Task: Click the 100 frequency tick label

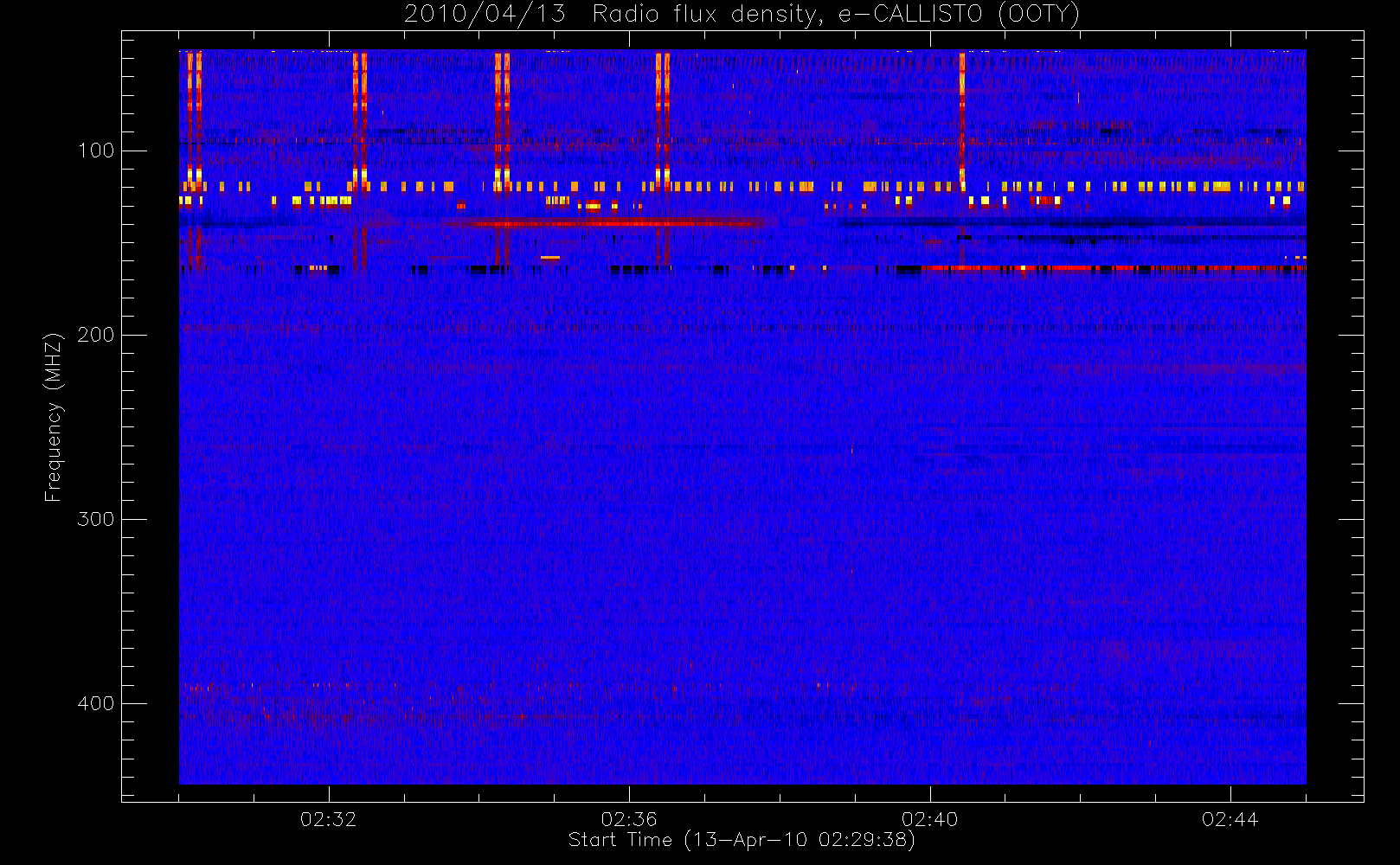Action: pos(96,151)
